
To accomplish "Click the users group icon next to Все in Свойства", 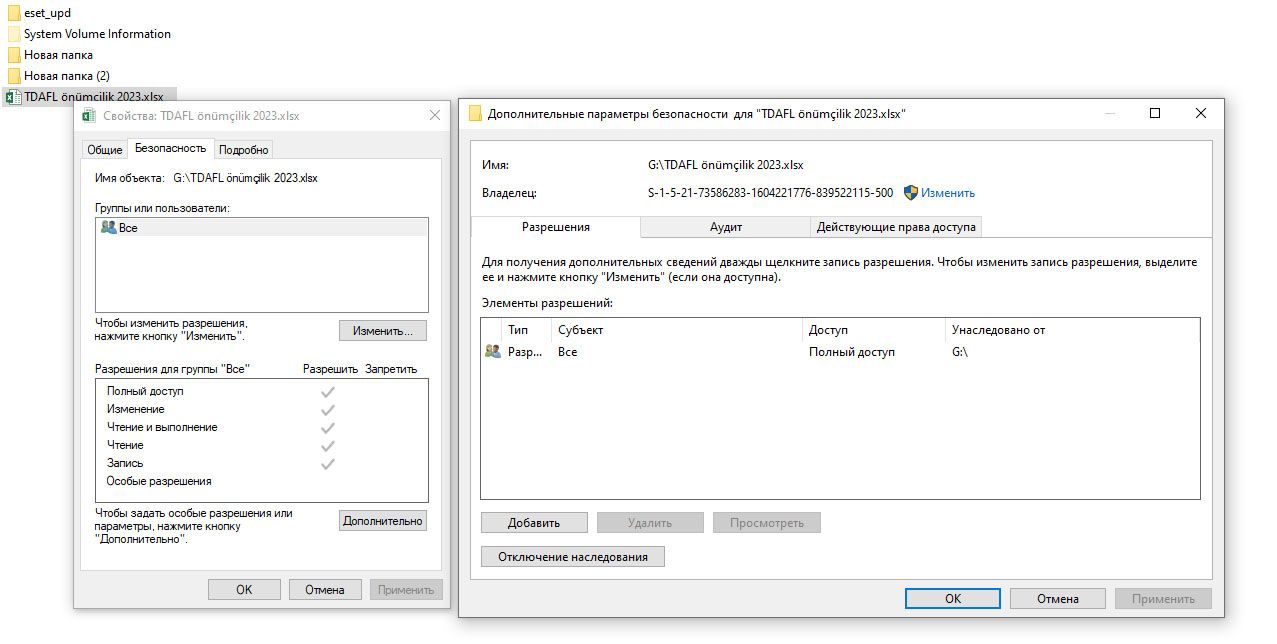I will [x=109, y=228].
